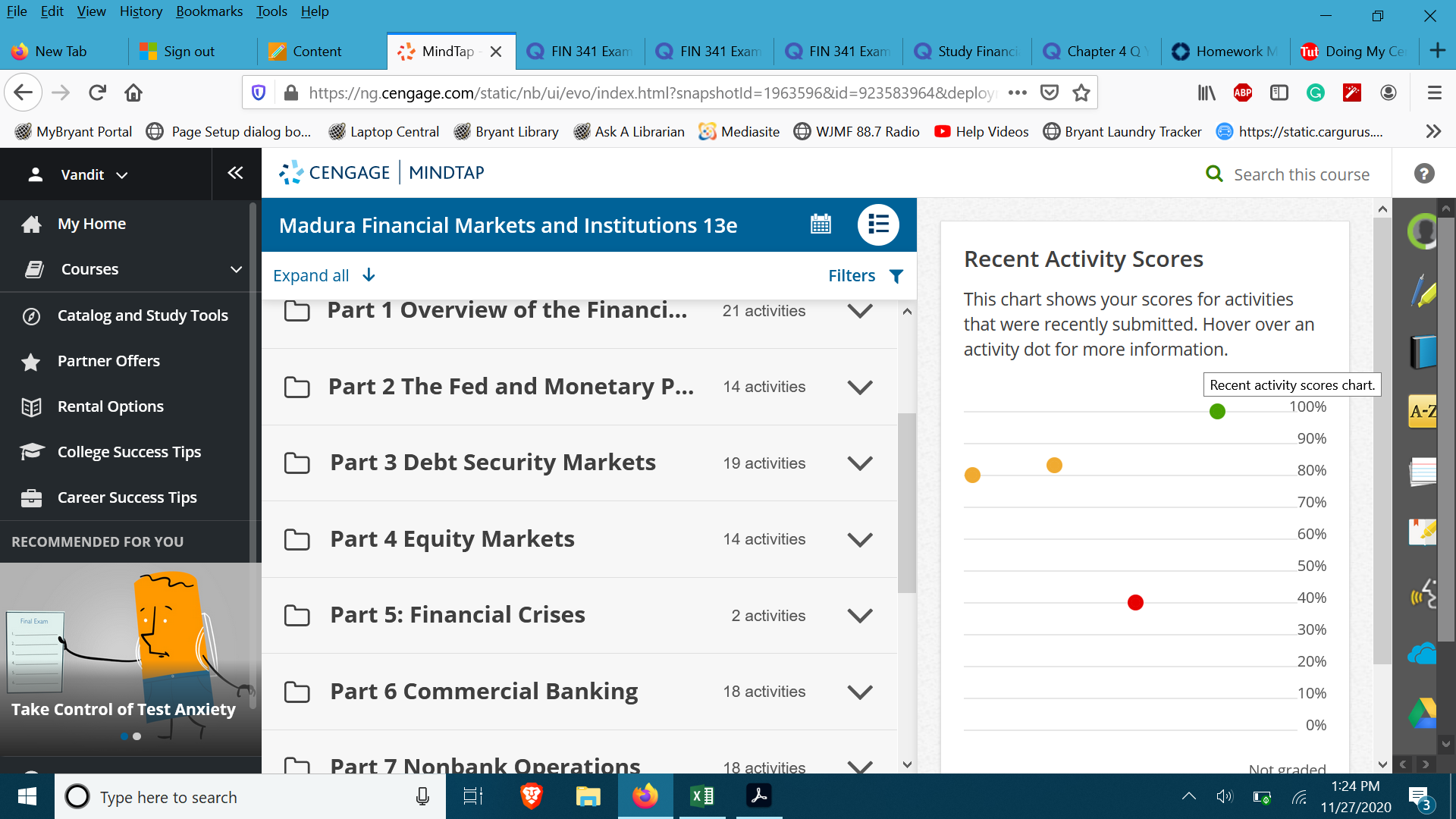Switch to the Homework tab
1456x819 pixels.
pos(1225,51)
